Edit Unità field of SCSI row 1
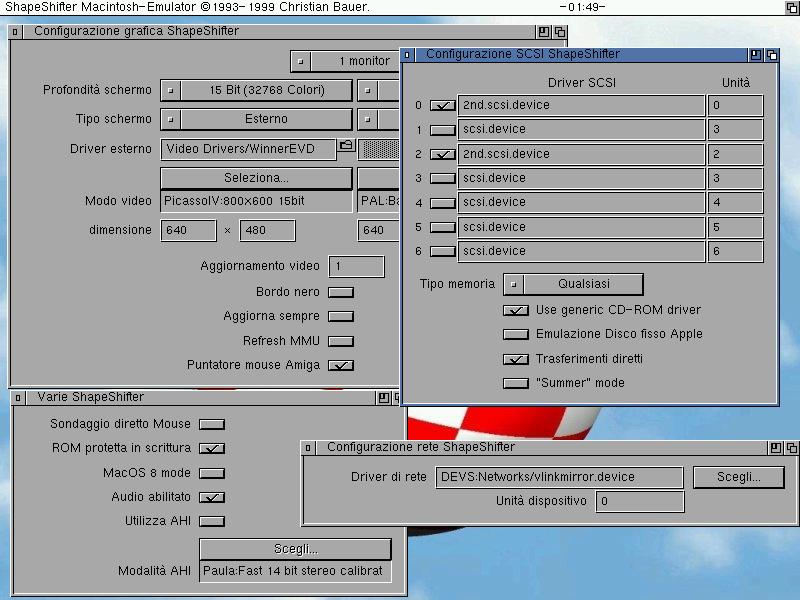This screenshot has width=800, height=600. 736,130
